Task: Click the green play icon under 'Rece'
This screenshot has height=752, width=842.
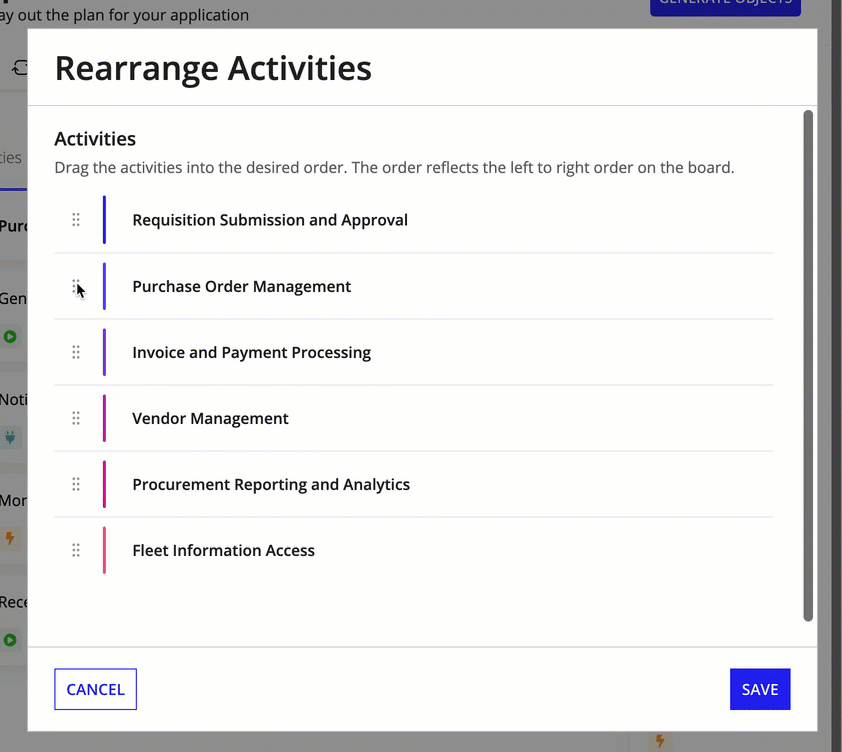Action: click(10, 640)
